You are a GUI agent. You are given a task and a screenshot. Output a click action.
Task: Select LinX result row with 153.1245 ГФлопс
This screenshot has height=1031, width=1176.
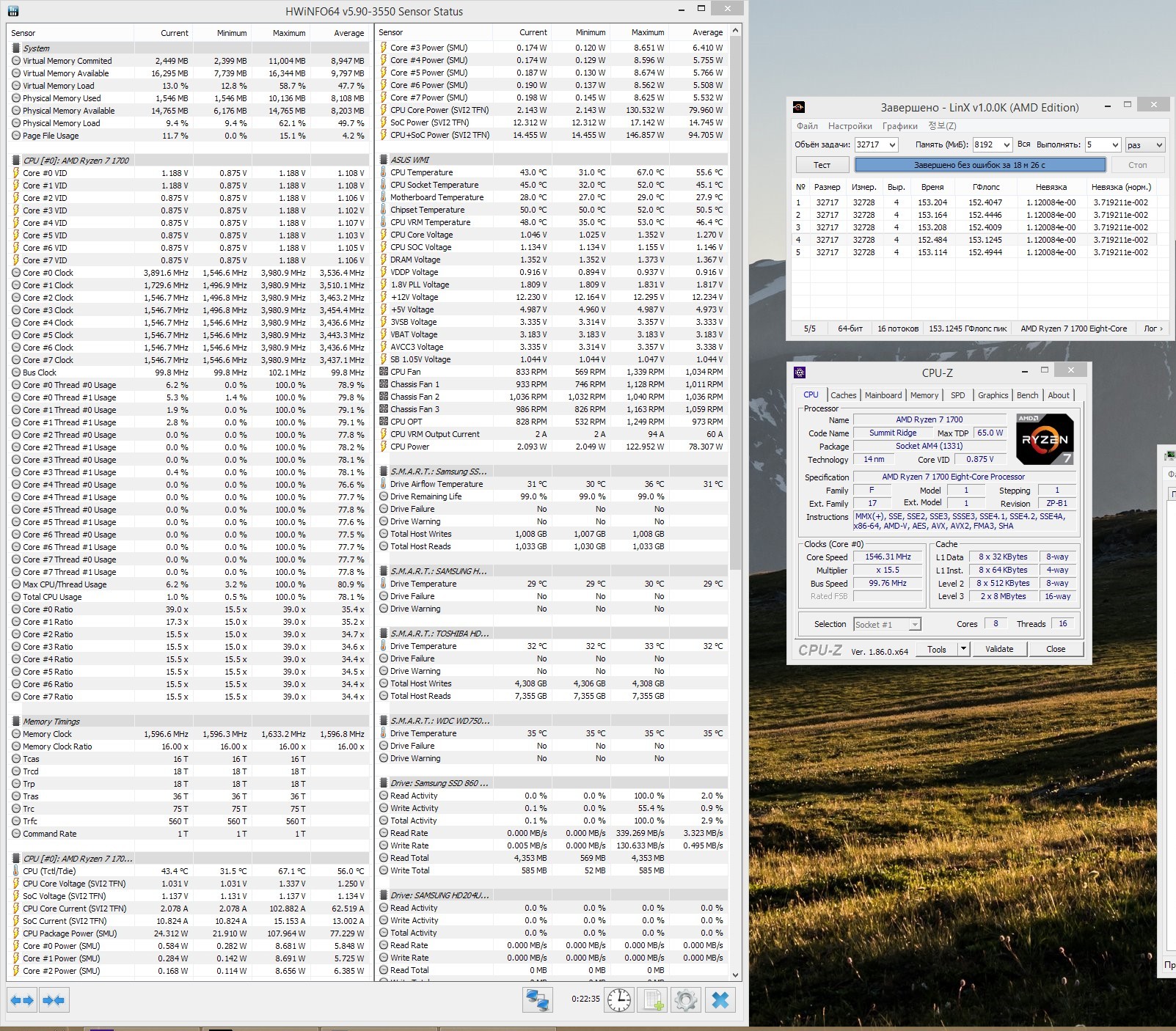coord(975,240)
